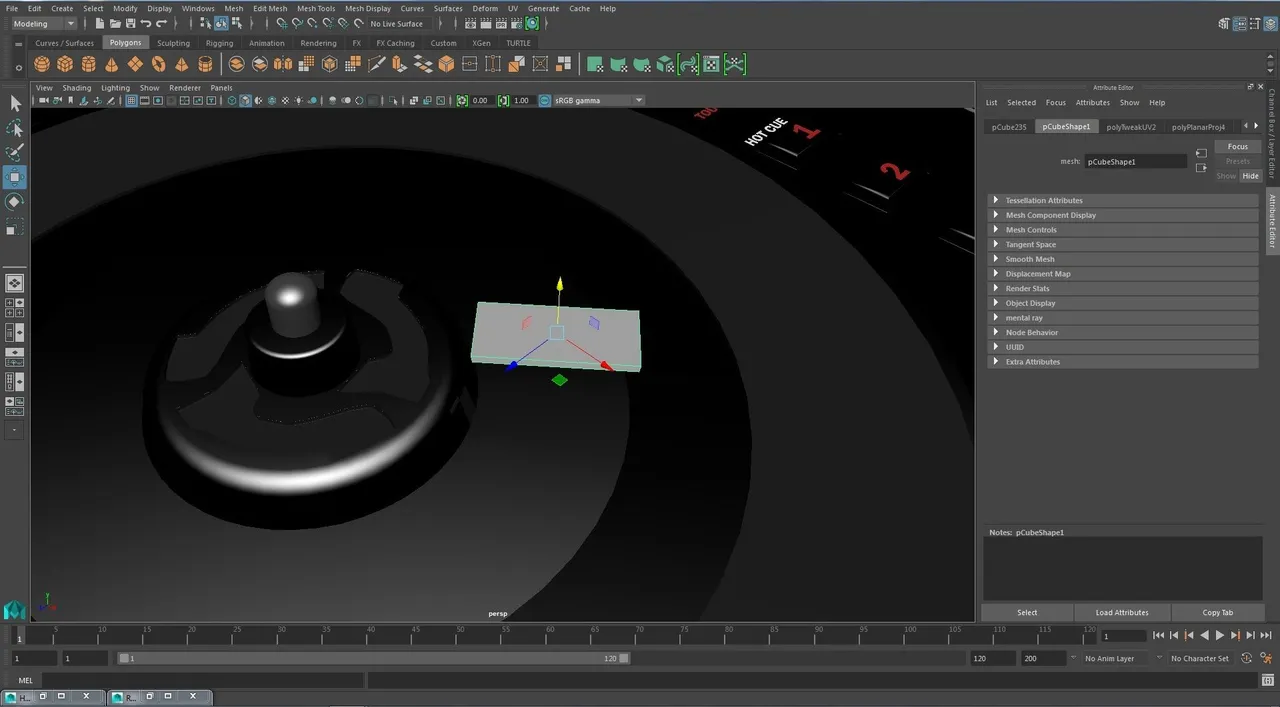Choose the Paint selection tool

(15, 153)
